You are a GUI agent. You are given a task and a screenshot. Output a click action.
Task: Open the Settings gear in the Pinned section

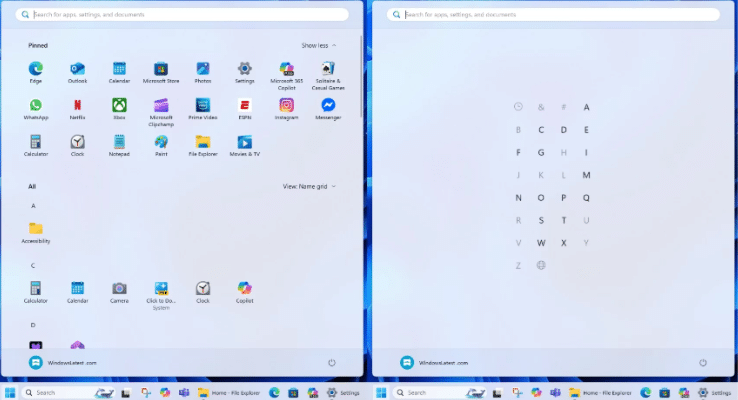(245, 72)
